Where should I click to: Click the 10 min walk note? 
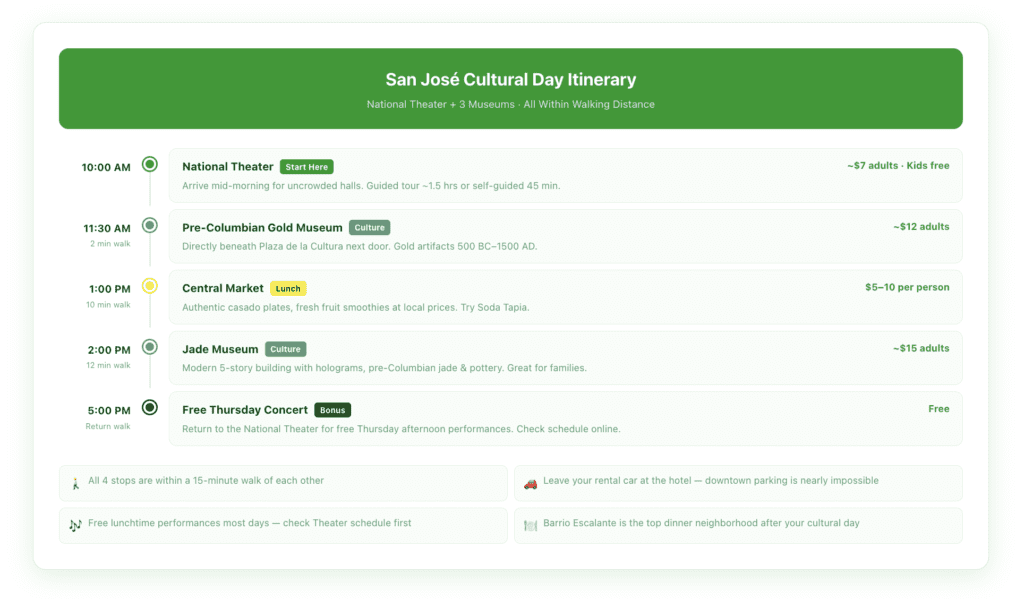(x=108, y=304)
